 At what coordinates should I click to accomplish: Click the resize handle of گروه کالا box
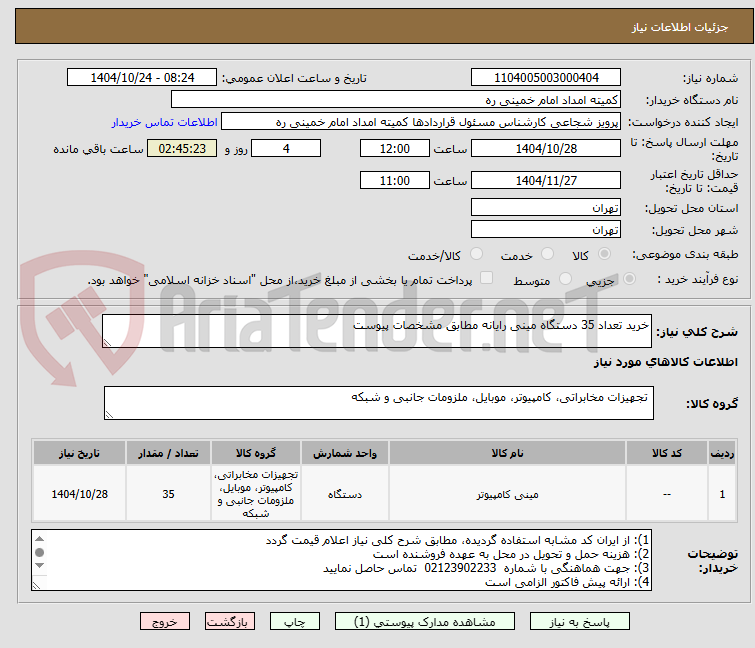(x=109, y=415)
